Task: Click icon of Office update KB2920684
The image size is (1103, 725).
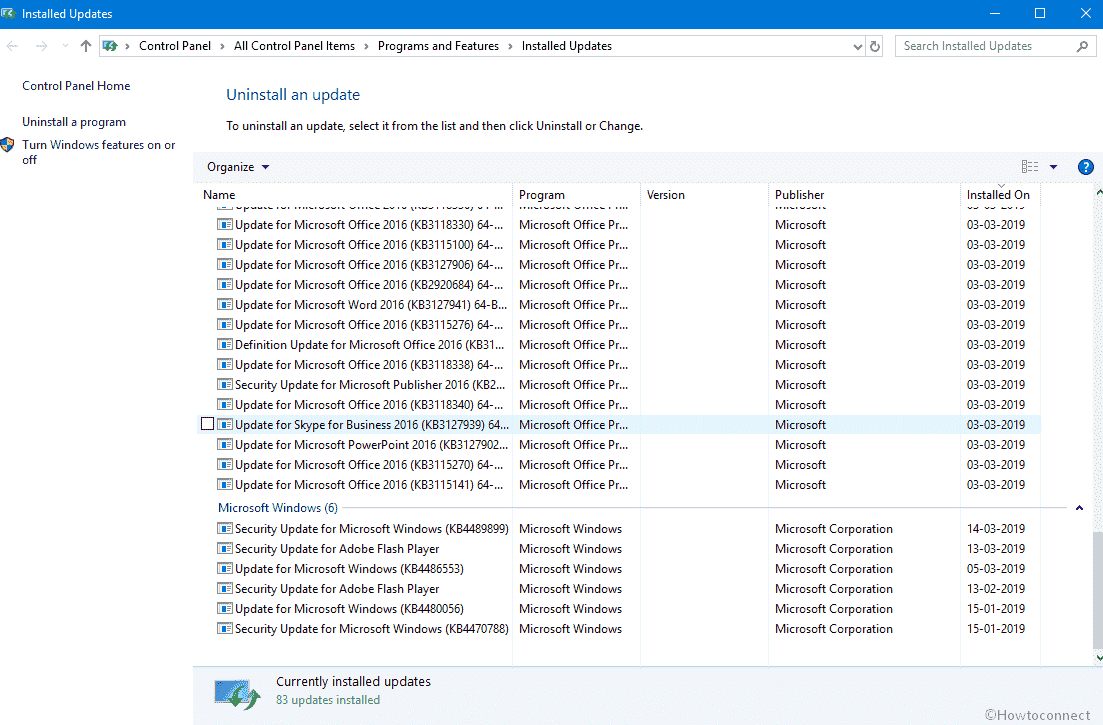Action: point(225,285)
